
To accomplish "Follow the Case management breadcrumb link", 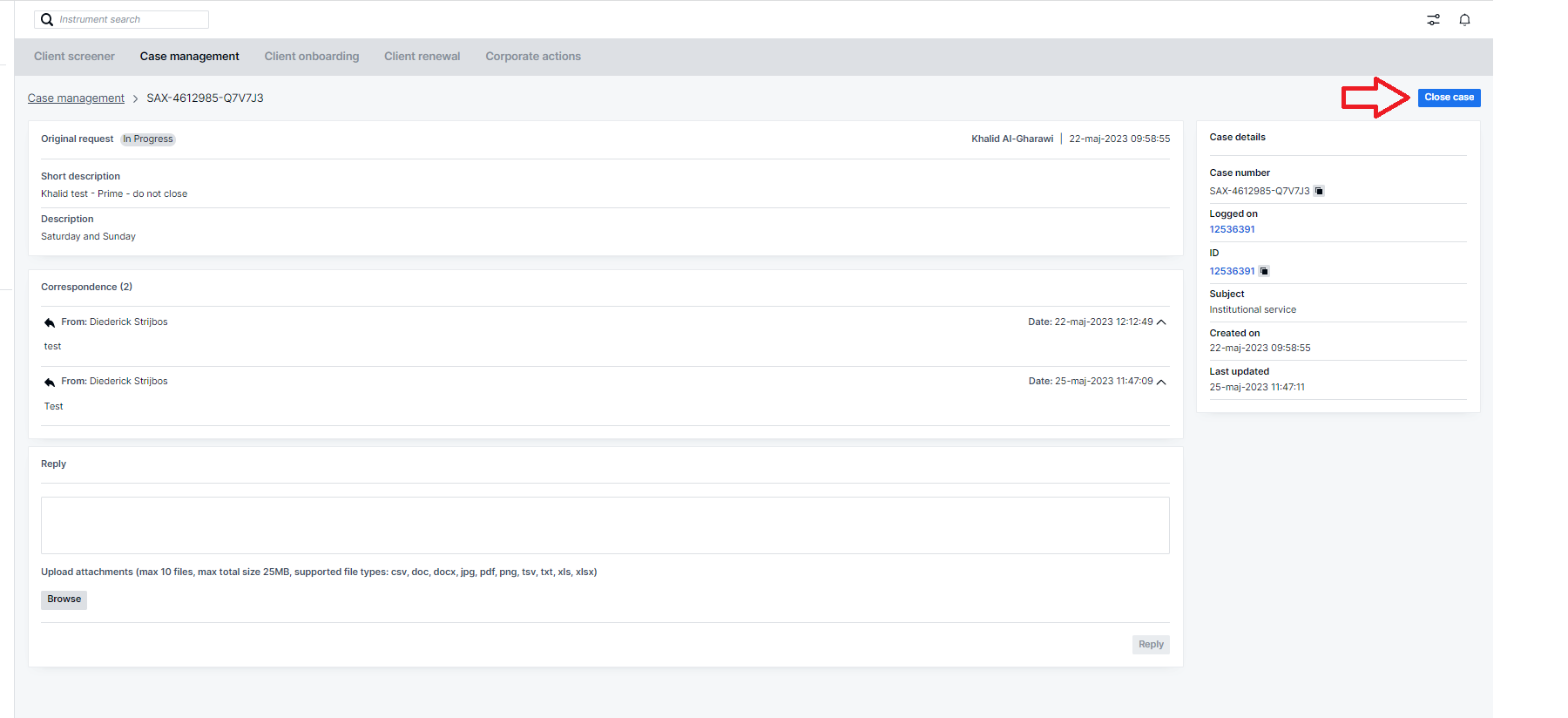I will coord(76,98).
